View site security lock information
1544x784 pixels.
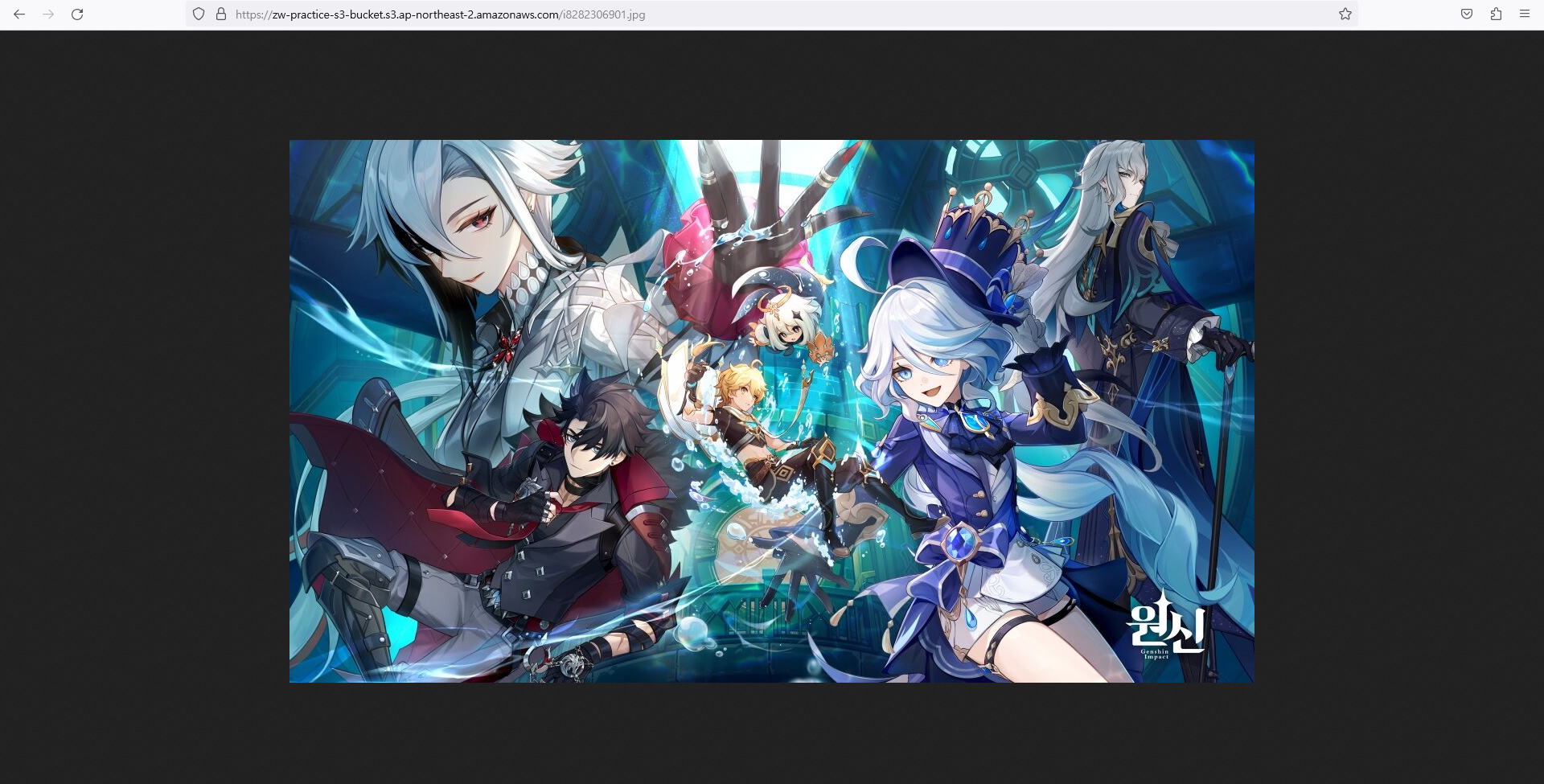221,14
